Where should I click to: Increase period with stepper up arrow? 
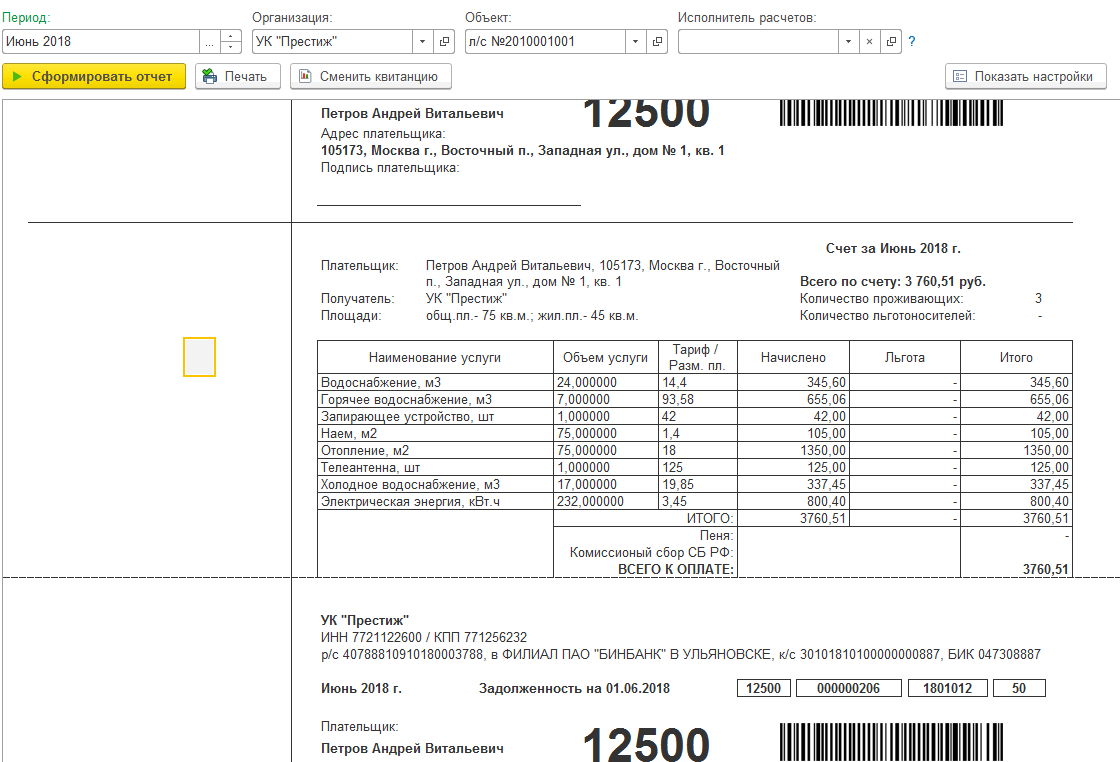click(x=231, y=36)
